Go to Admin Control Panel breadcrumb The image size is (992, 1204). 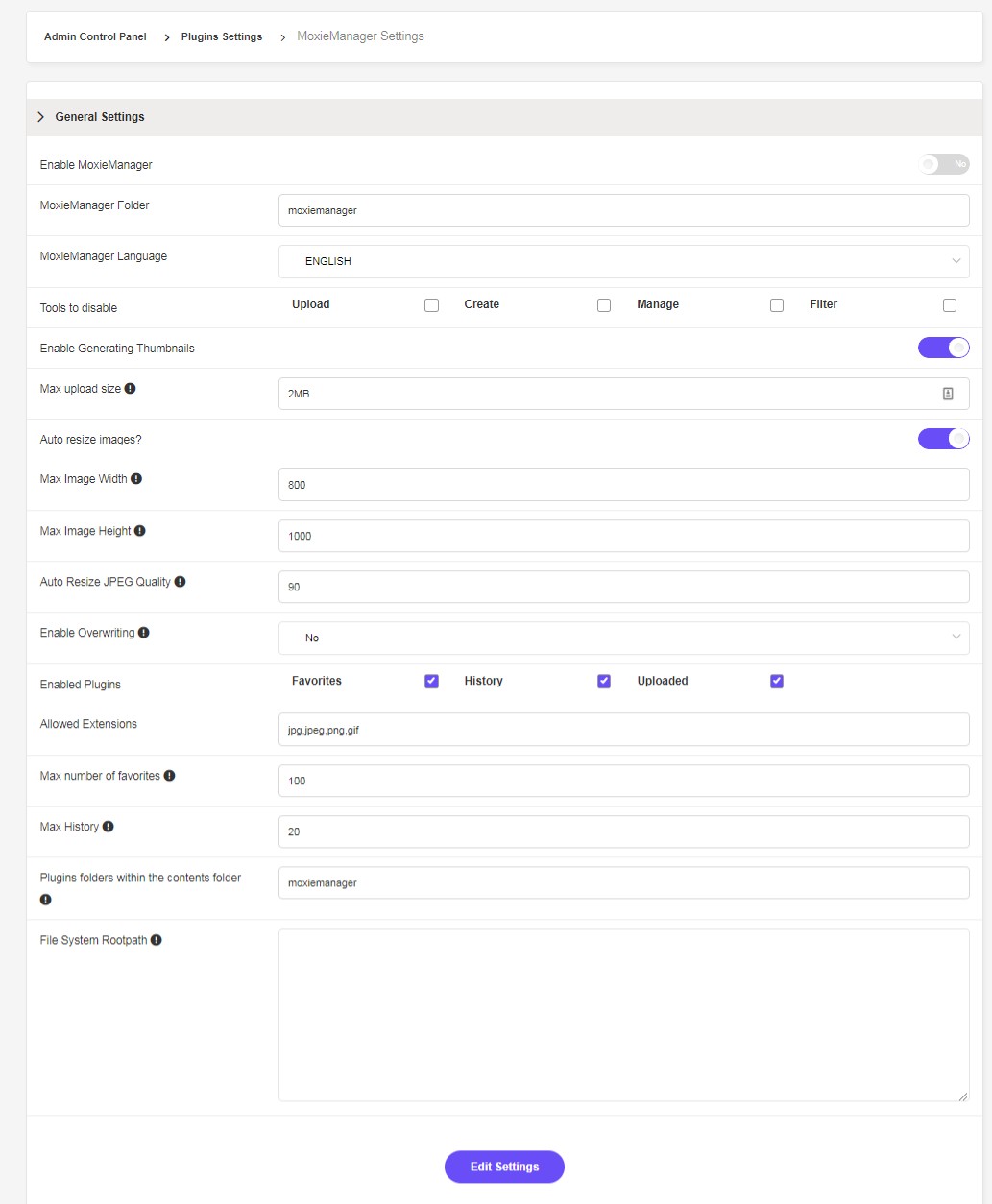click(x=95, y=36)
